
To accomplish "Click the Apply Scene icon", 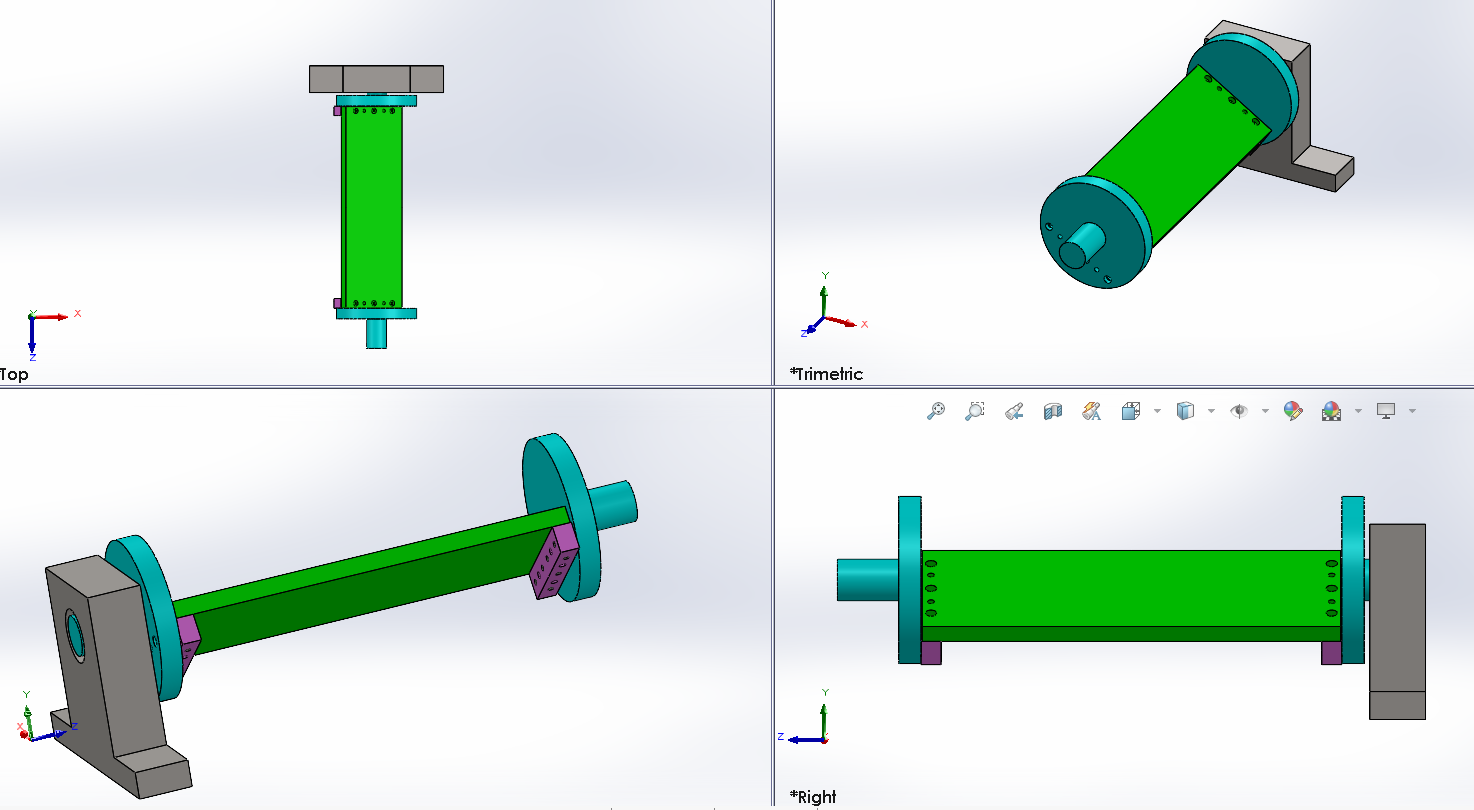I will (1331, 411).
